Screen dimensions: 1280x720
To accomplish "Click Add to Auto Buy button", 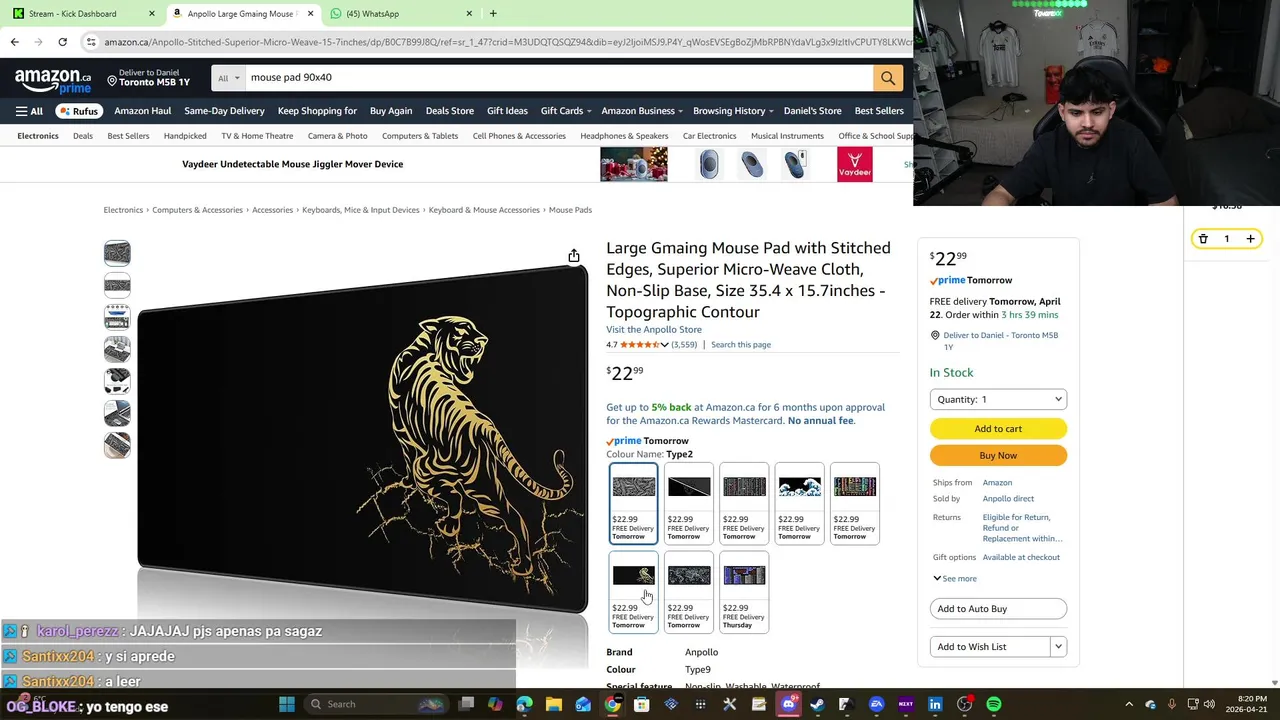I will tap(998, 608).
